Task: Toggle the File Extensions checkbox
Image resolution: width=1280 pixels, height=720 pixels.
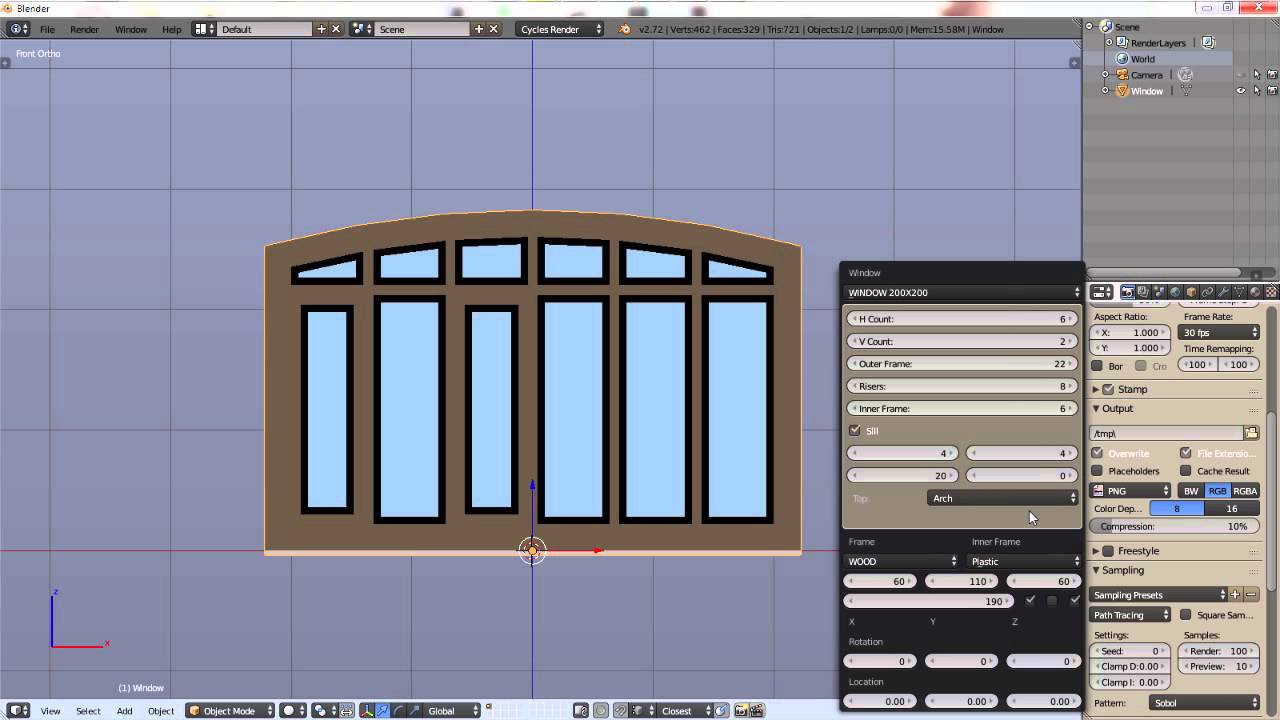Action: tap(1186, 453)
